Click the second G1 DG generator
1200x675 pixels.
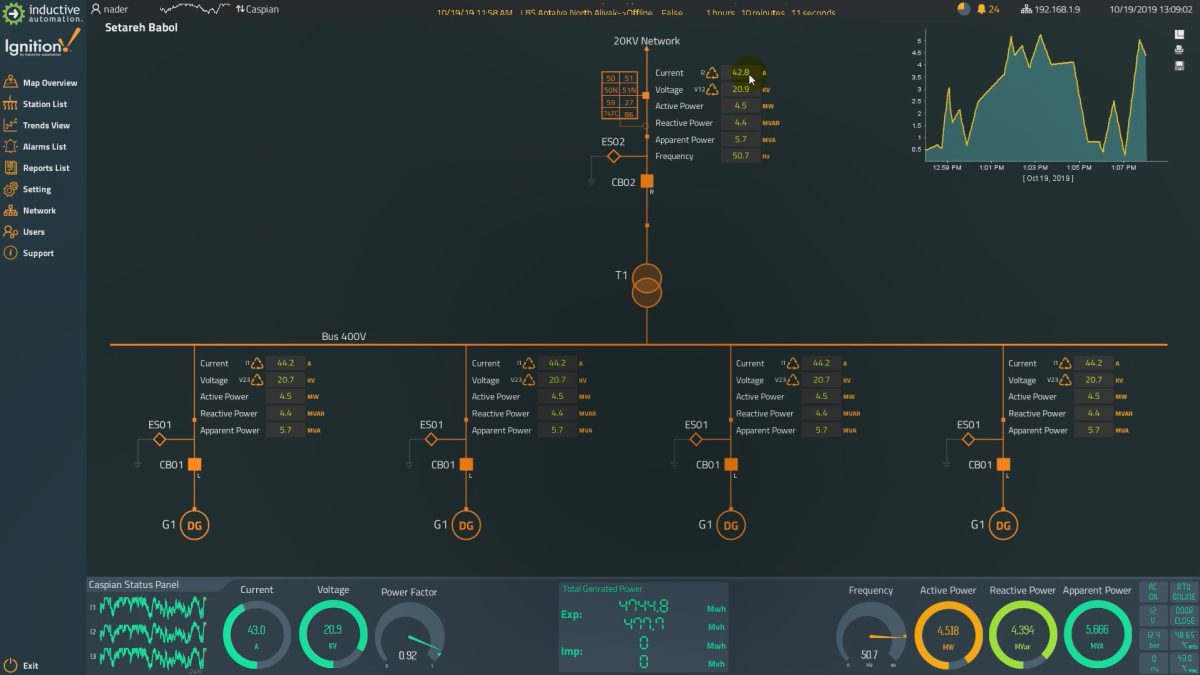(466, 525)
